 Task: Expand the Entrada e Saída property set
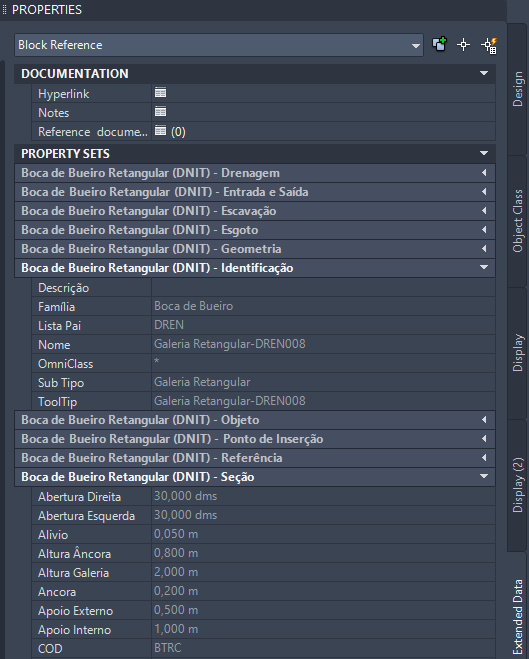484,192
